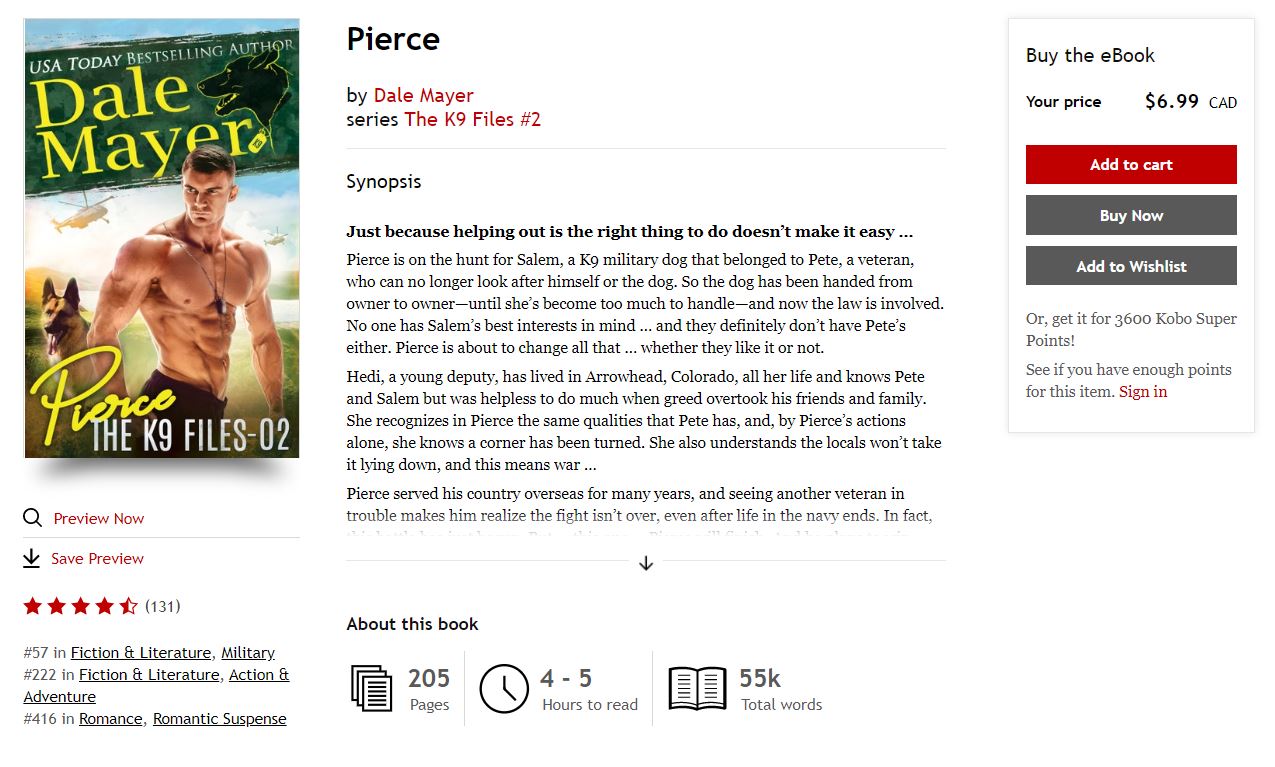1275x767 pixels.
Task: Click the Save Preview link
Action: click(97, 558)
